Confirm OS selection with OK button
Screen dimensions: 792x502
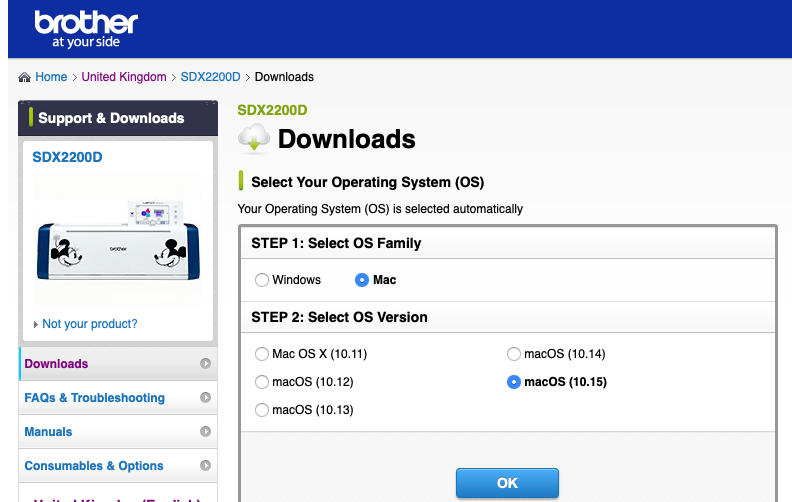point(507,483)
